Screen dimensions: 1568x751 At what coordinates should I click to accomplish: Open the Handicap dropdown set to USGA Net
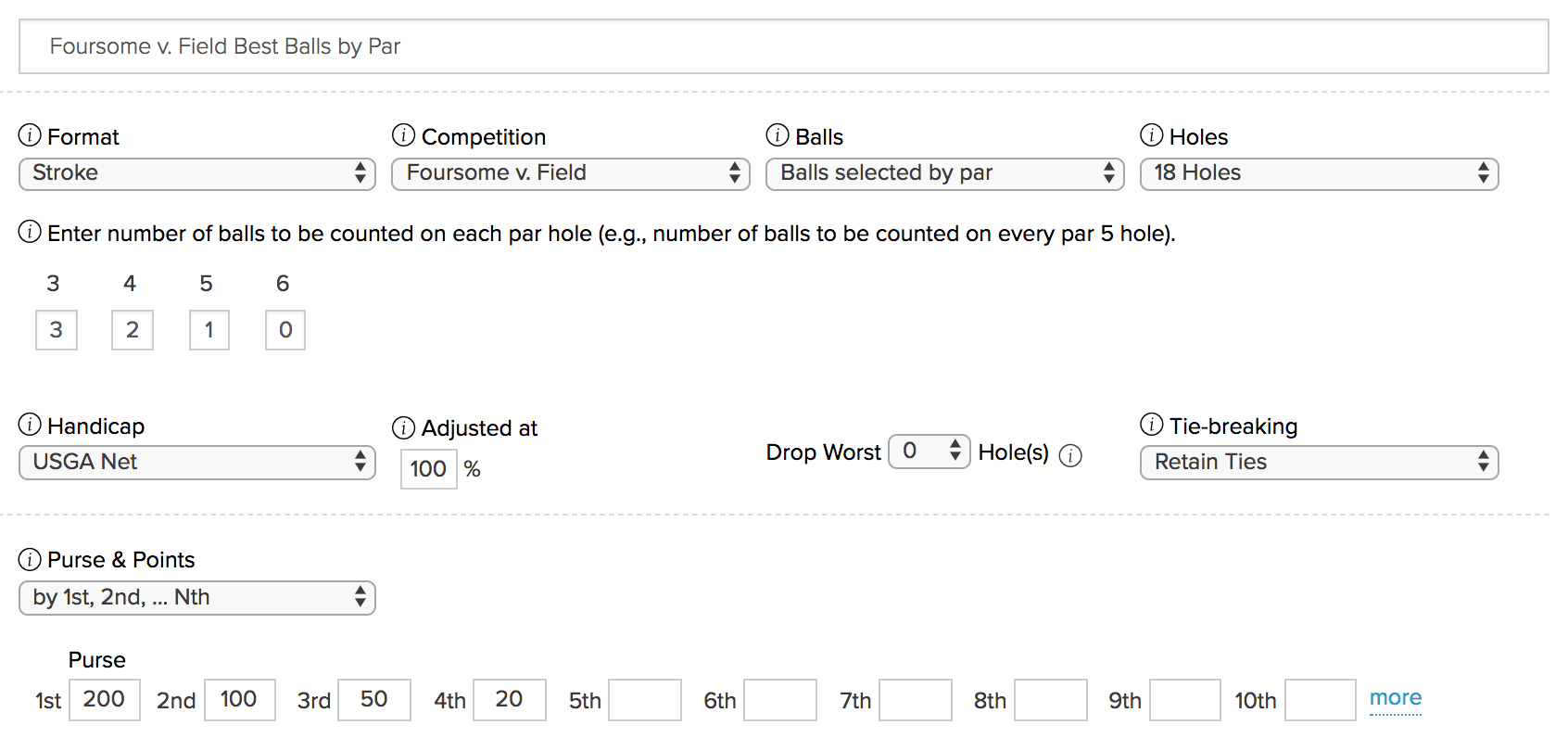click(x=196, y=462)
